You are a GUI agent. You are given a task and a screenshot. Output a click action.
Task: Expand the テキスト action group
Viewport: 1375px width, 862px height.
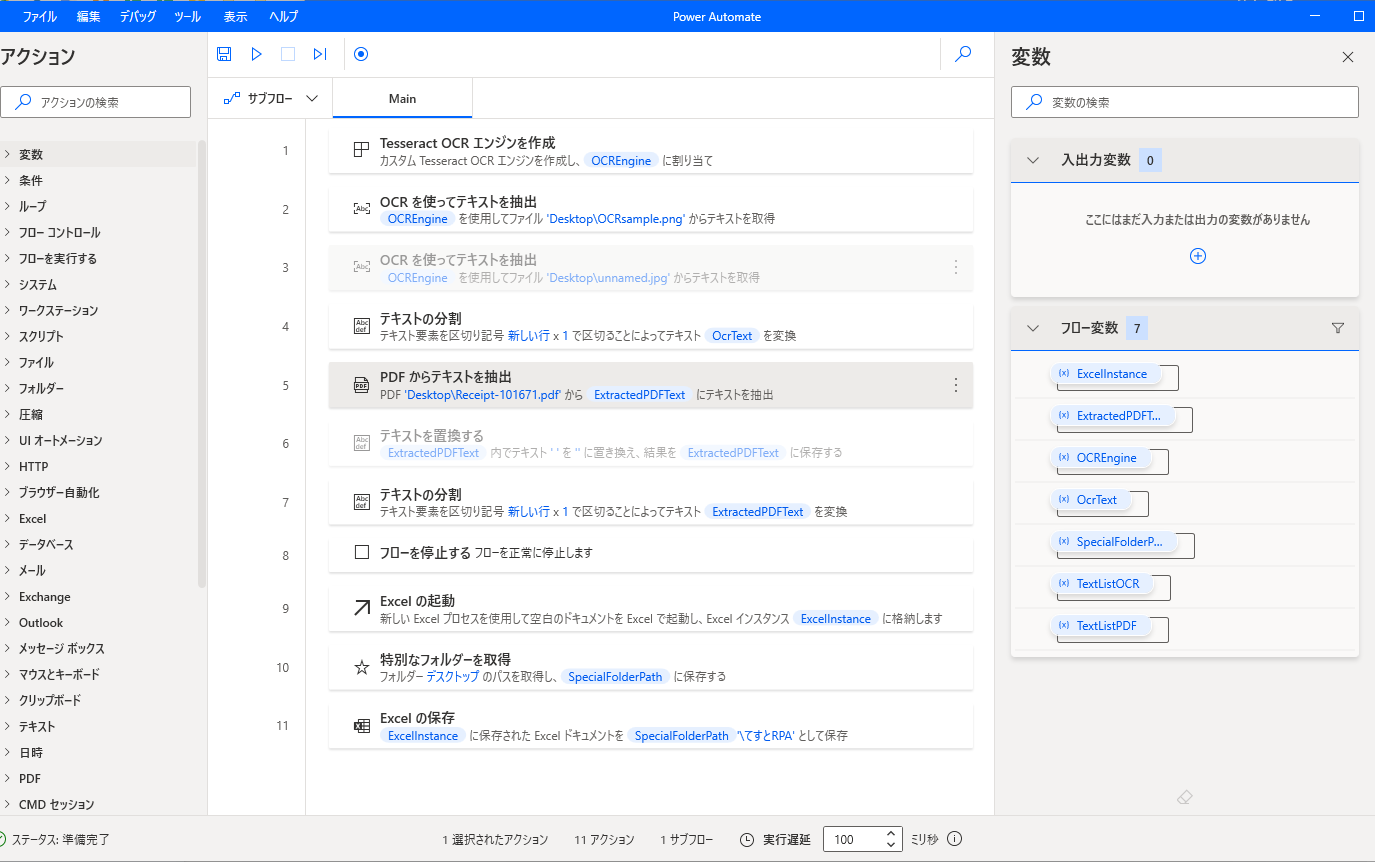7,726
